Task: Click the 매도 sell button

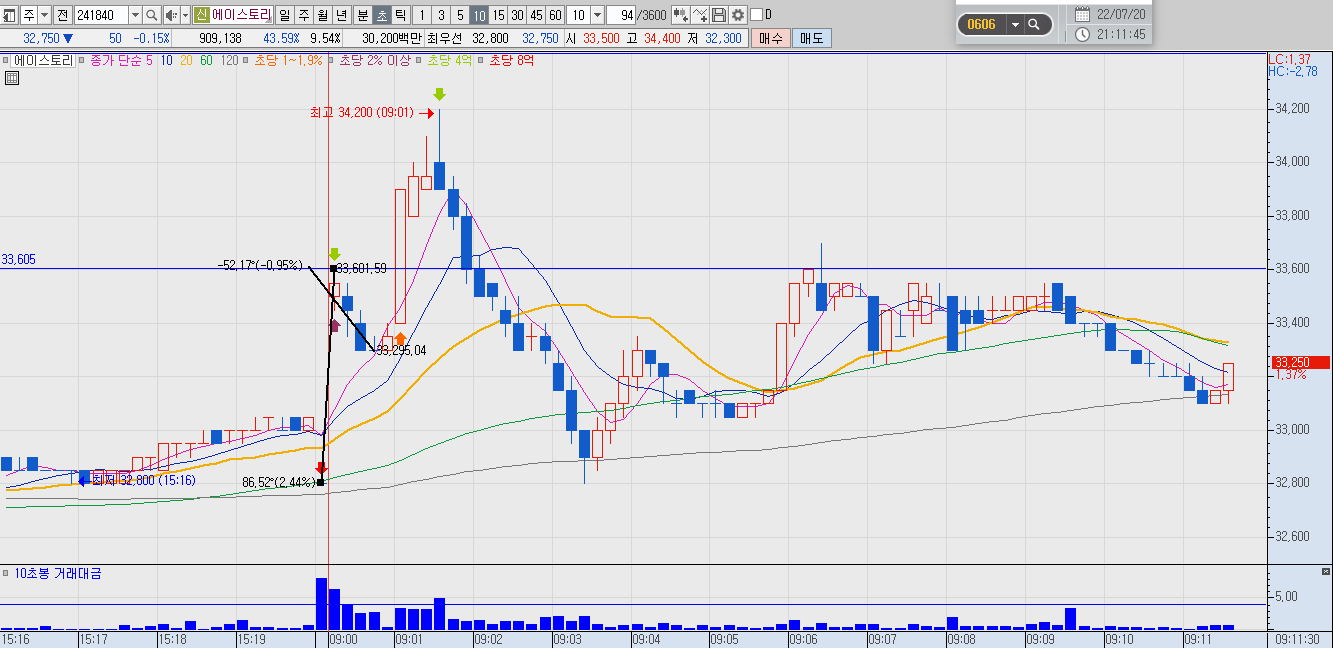Action: [x=811, y=38]
